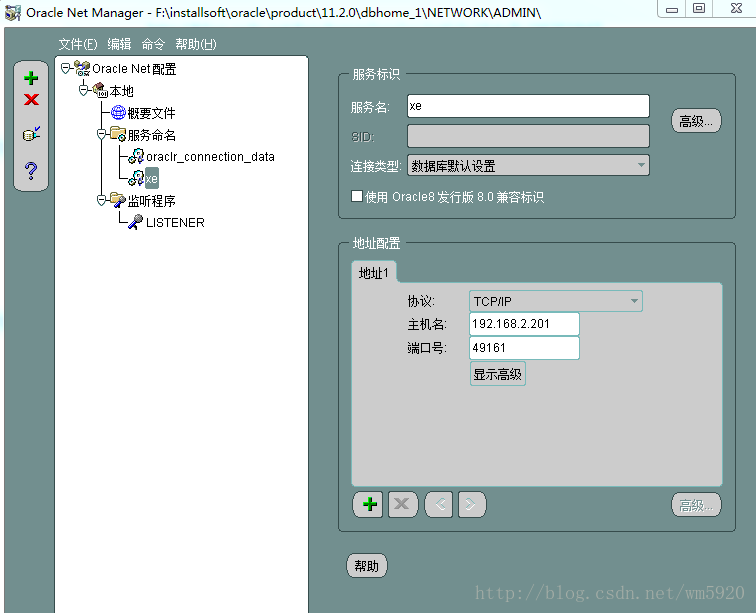Collapse the Oracle Net 配置 root node
Screen dimensions: 756x613
coord(66,68)
